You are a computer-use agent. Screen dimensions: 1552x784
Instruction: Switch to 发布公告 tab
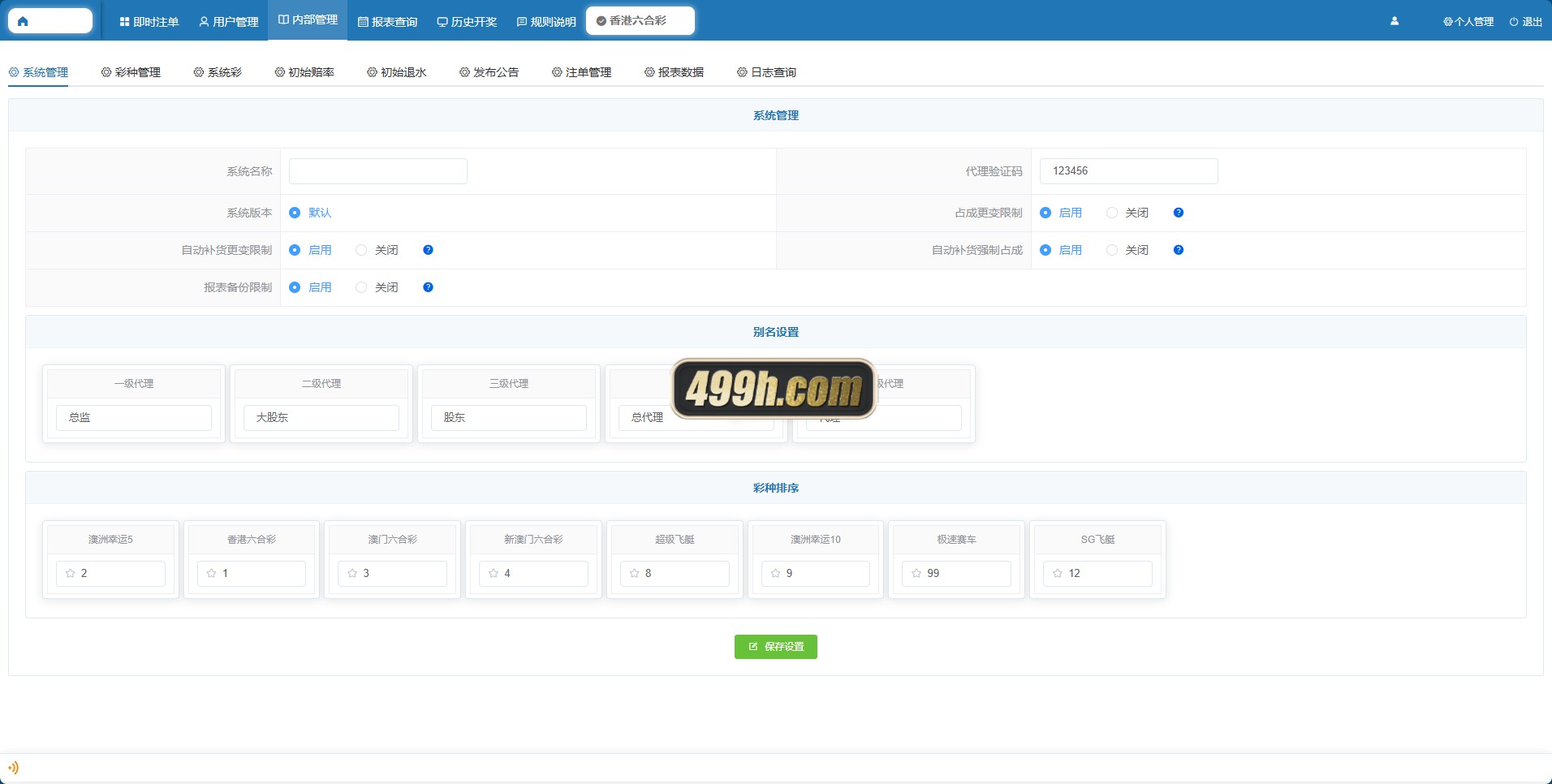pyautogui.click(x=489, y=72)
